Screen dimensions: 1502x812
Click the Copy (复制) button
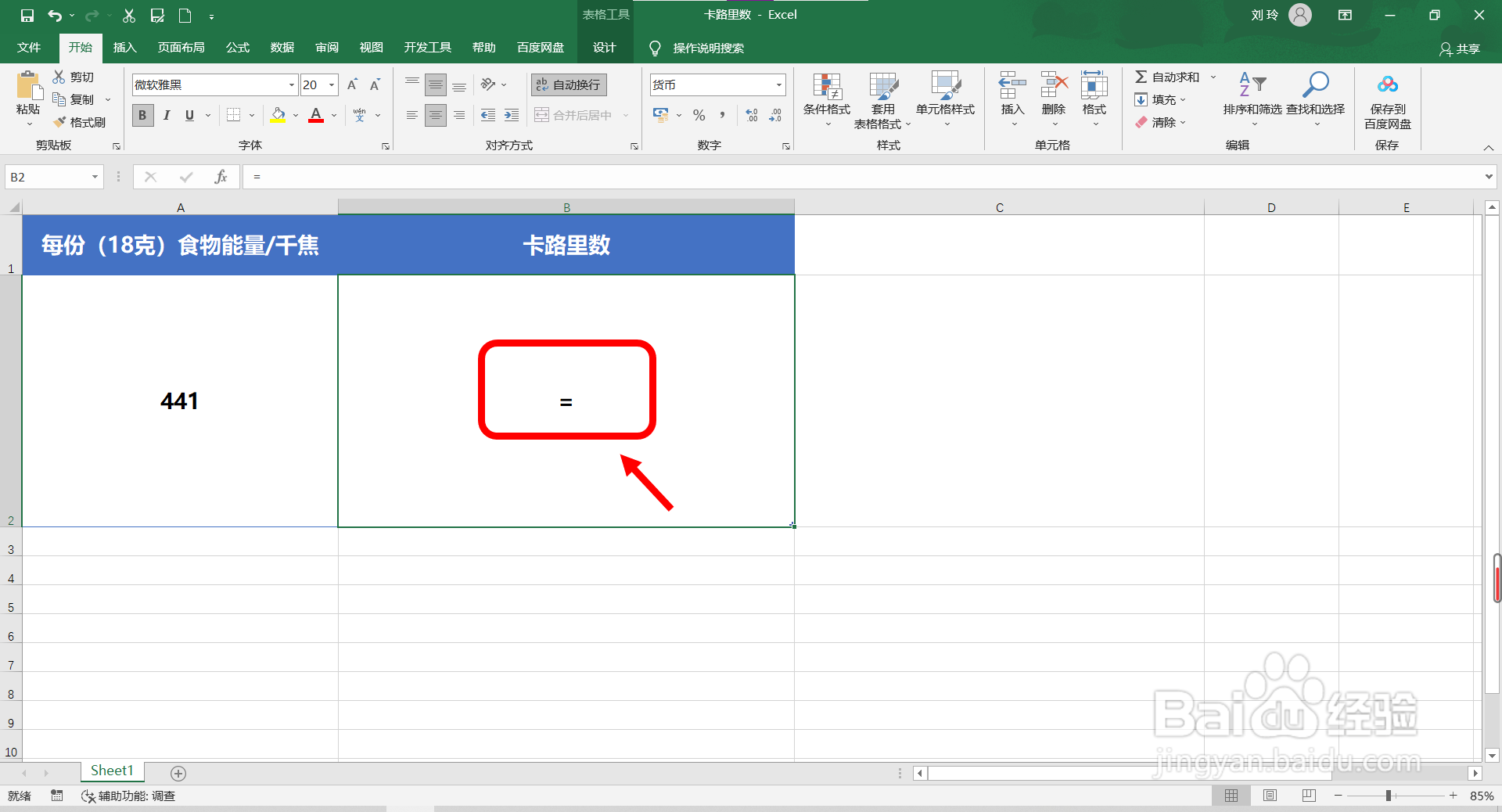click(x=74, y=99)
